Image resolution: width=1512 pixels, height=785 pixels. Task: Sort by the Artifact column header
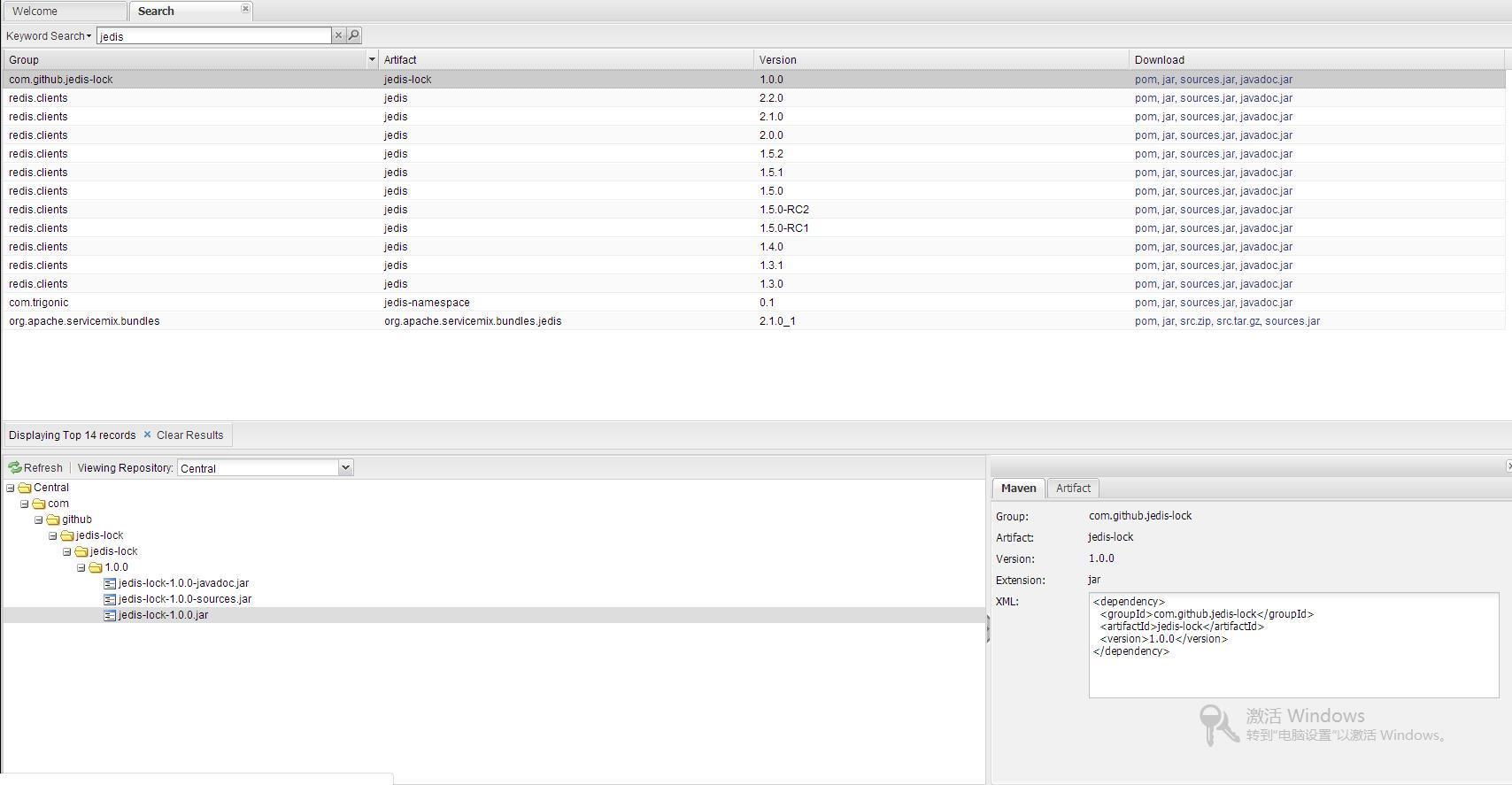566,59
